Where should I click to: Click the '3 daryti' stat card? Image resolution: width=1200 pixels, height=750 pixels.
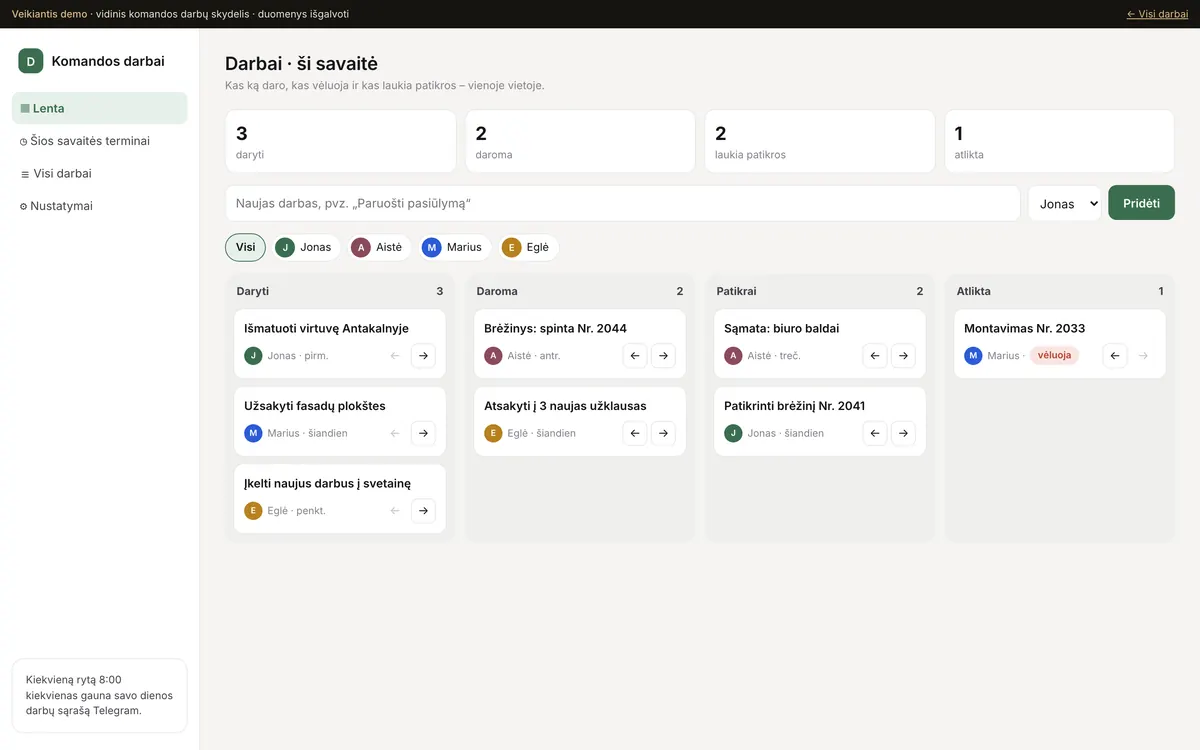coord(341,142)
